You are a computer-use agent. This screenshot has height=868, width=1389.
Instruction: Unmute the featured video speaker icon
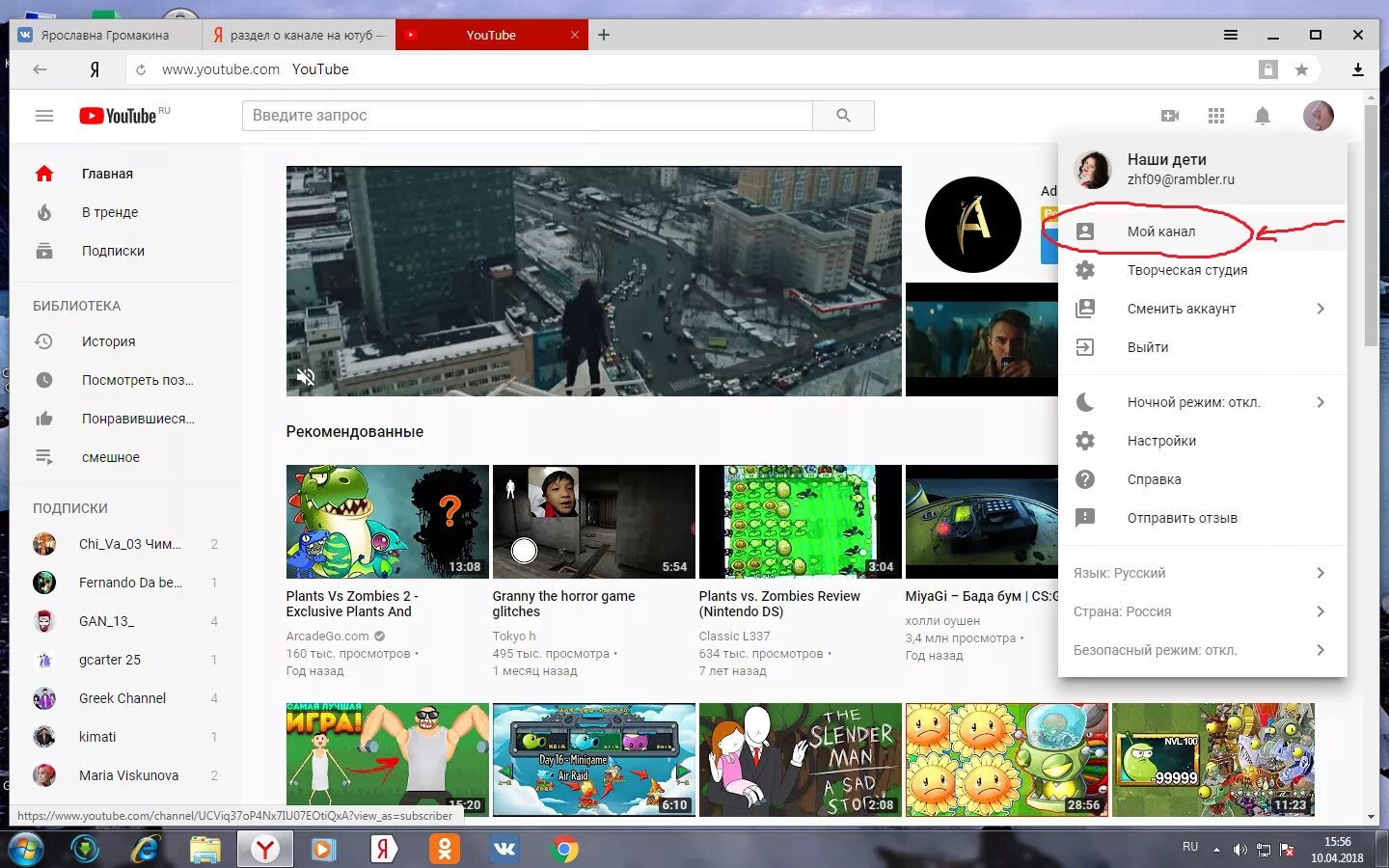pyautogui.click(x=306, y=377)
